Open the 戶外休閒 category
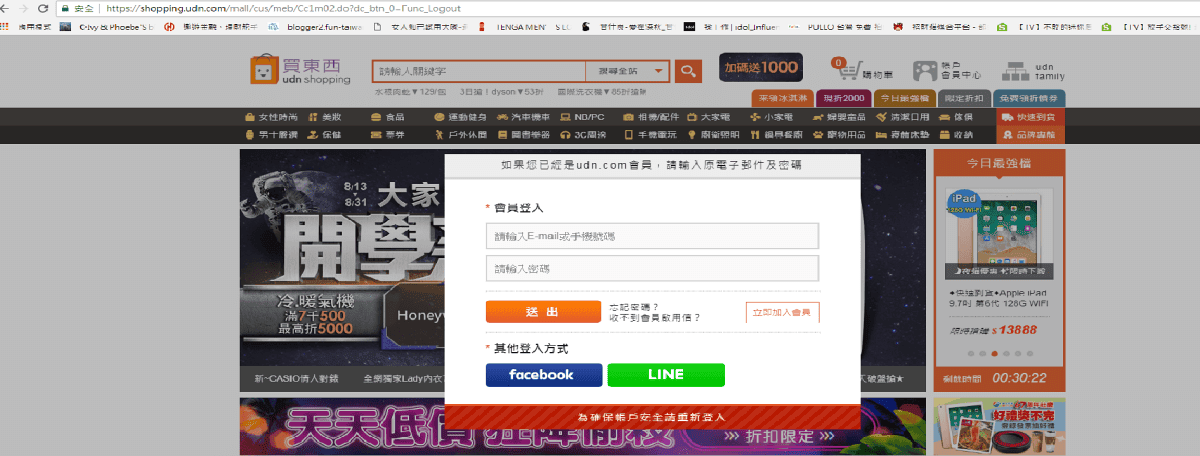1200x456 pixels. [x=460, y=134]
